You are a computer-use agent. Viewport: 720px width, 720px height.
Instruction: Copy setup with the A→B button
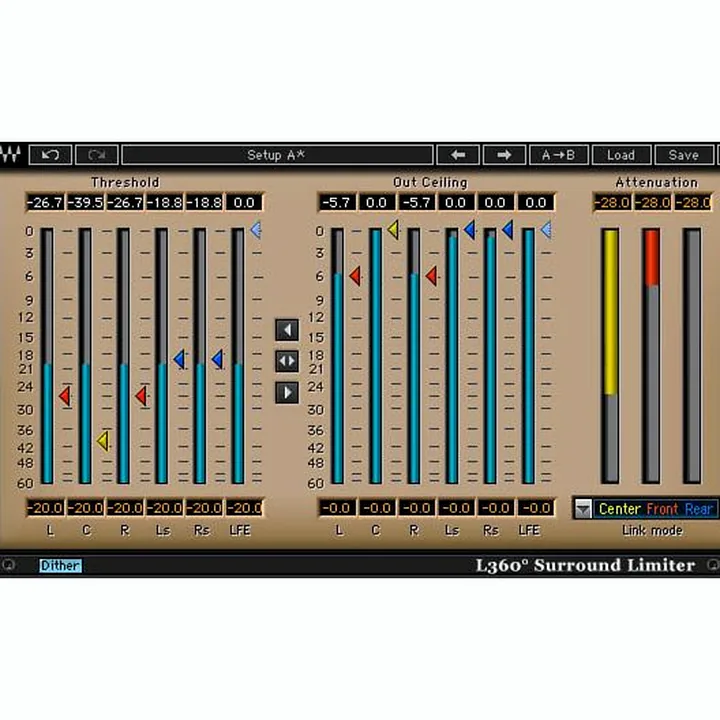pyautogui.click(x=558, y=155)
